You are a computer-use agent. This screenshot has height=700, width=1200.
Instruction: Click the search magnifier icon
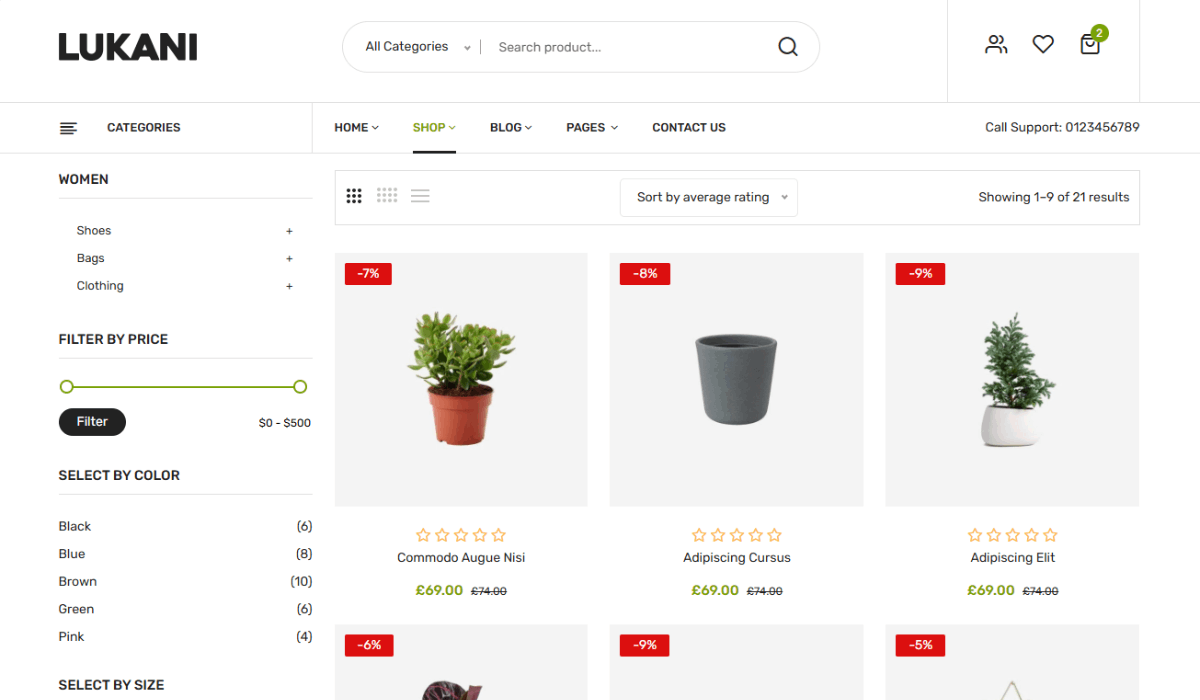click(788, 47)
